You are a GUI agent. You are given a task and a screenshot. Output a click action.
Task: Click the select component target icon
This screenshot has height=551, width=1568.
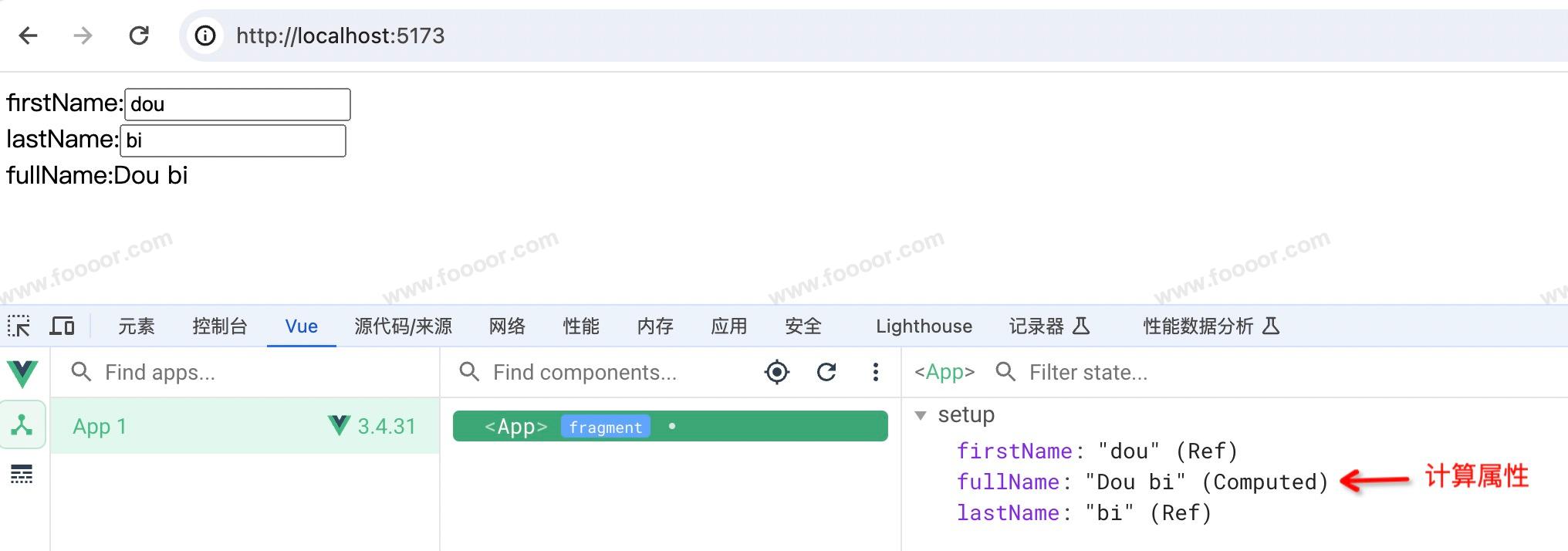pyautogui.click(x=777, y=373)
